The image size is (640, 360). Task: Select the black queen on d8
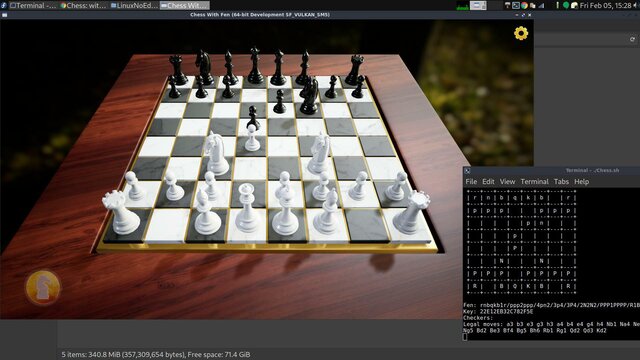click(x=256, y=66)
